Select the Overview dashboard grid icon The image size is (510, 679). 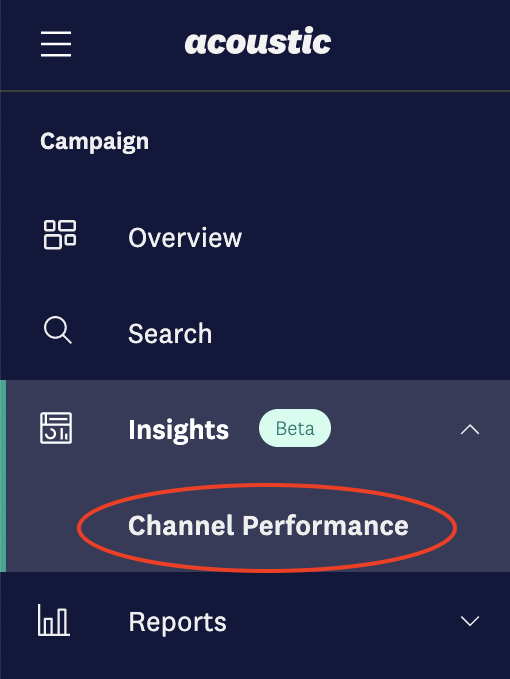click(60, 235)
